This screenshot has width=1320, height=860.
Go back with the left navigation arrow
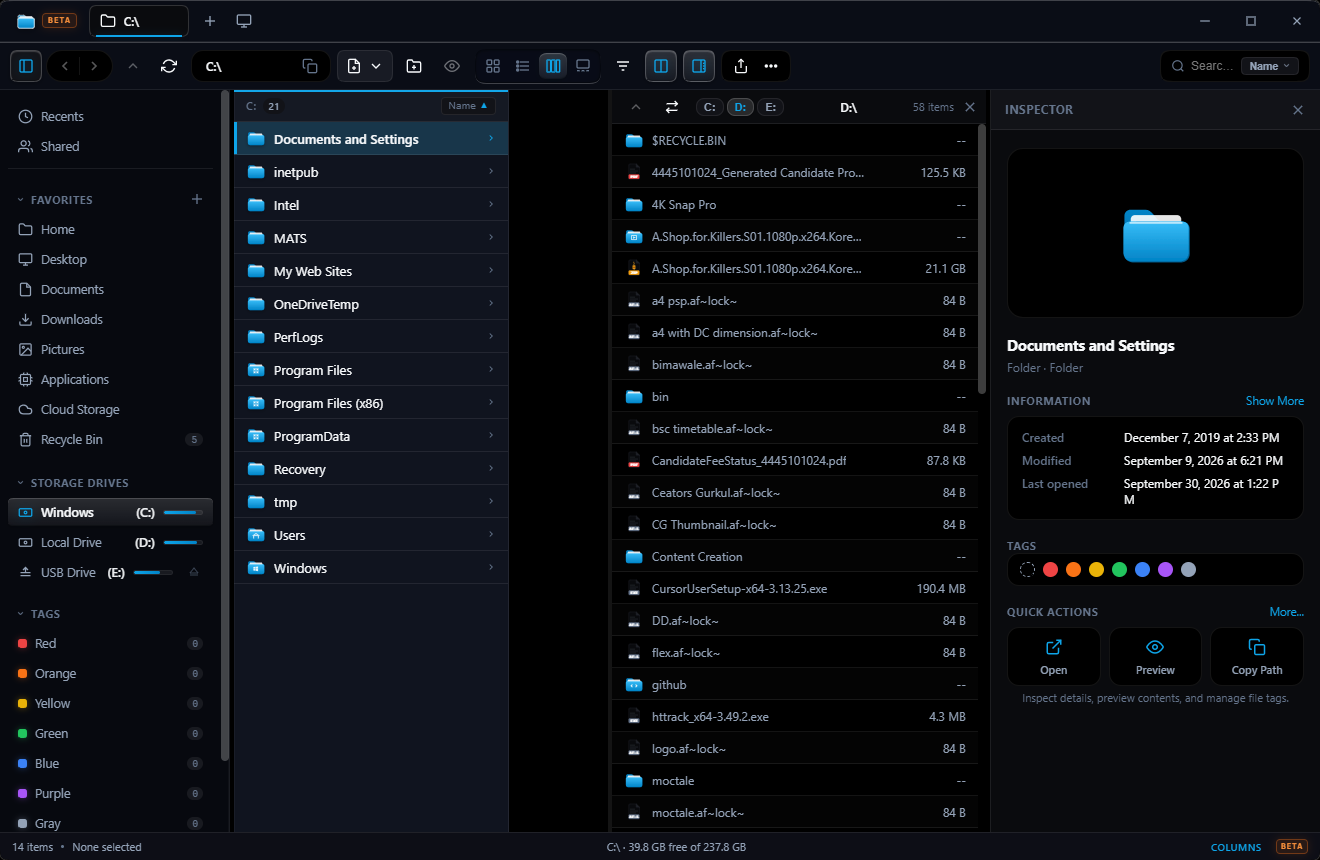tap(64, 66)
